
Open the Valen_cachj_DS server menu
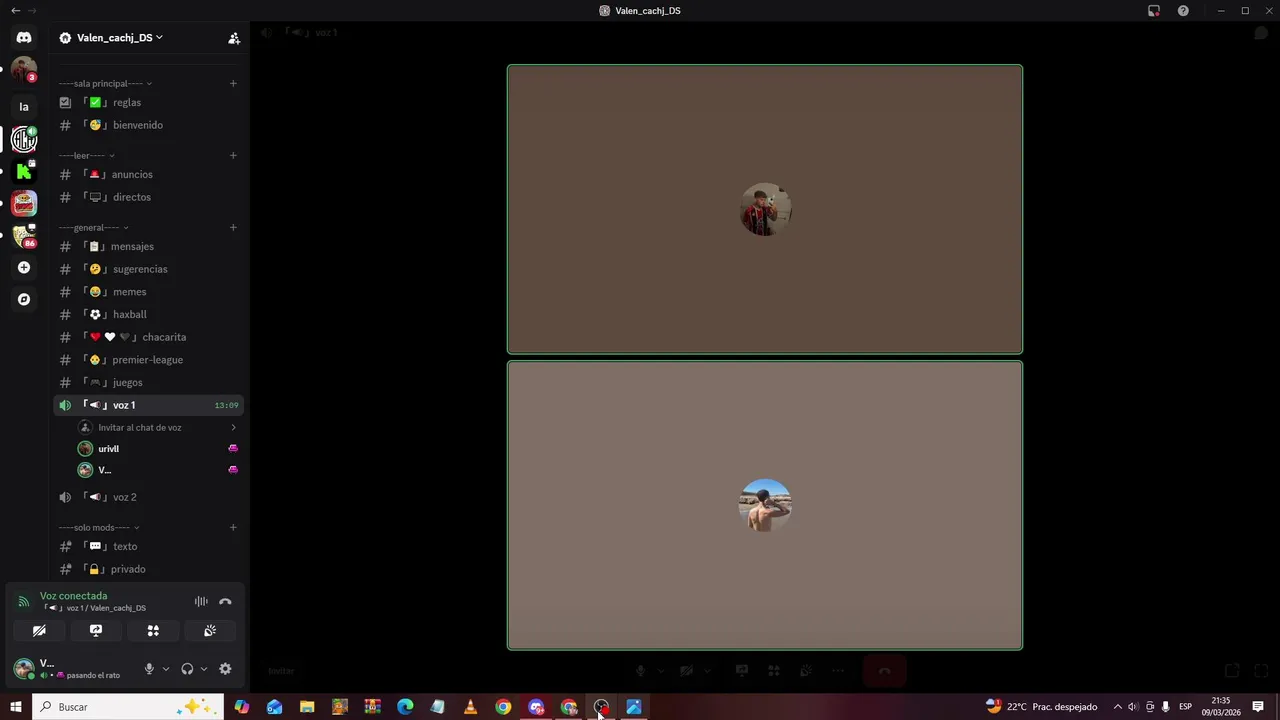tap(119, 38)
